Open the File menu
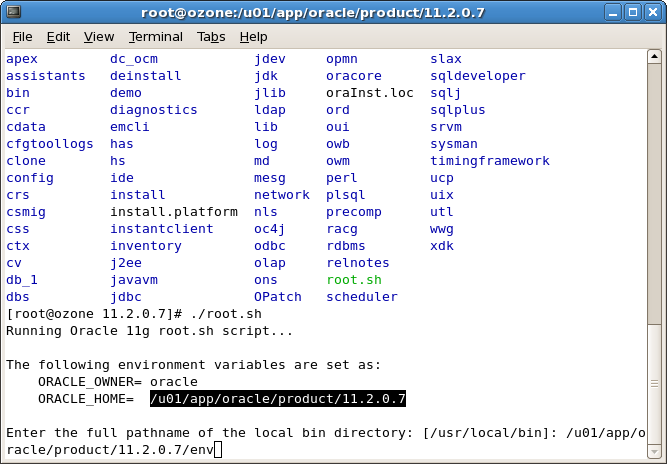 point(22,37)
